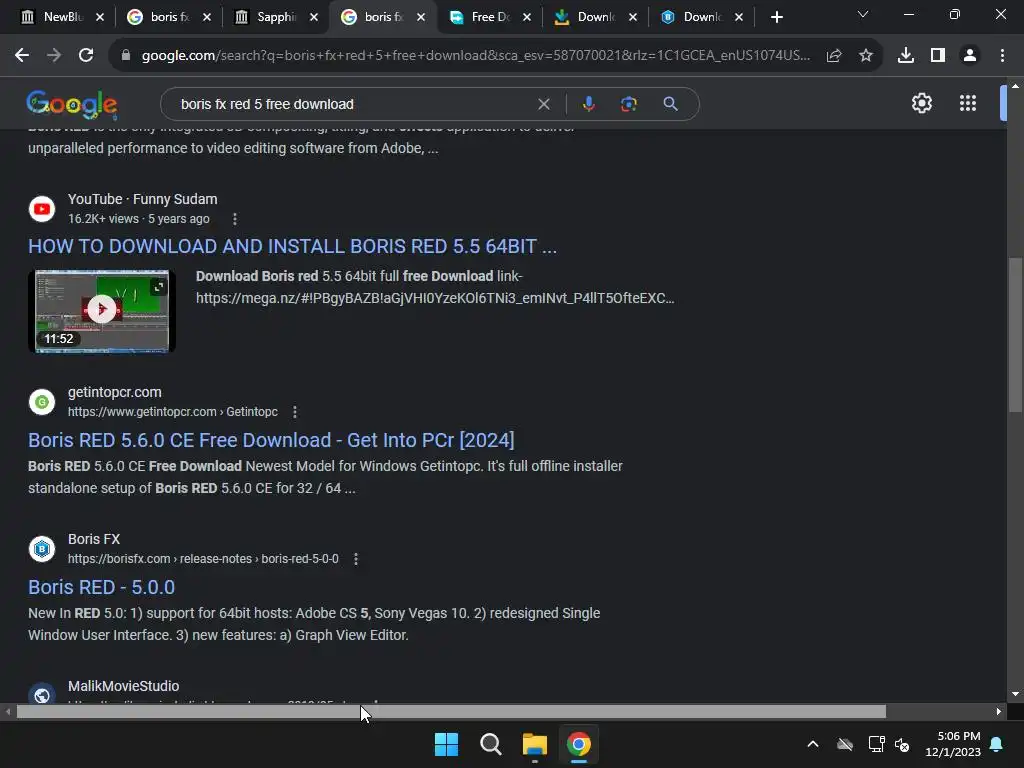This screenshot has width=1024, height=768.
Task: Go forward to the next page
Action: pyautogui.click(x=54, y=56)
